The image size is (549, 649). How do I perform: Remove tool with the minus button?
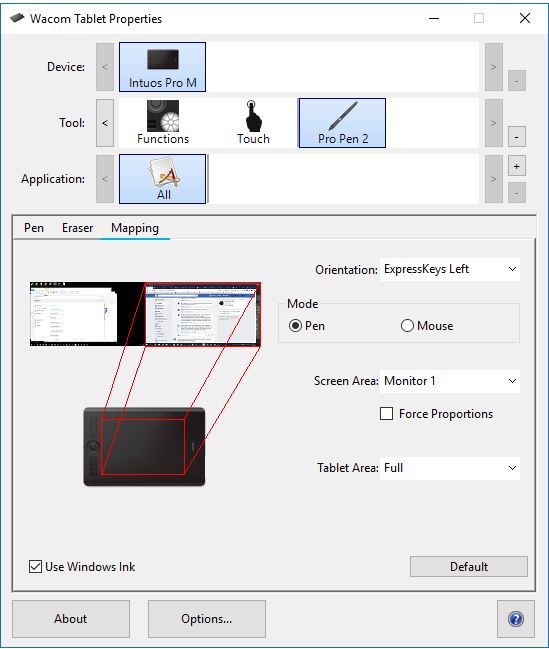coord(517,137)
